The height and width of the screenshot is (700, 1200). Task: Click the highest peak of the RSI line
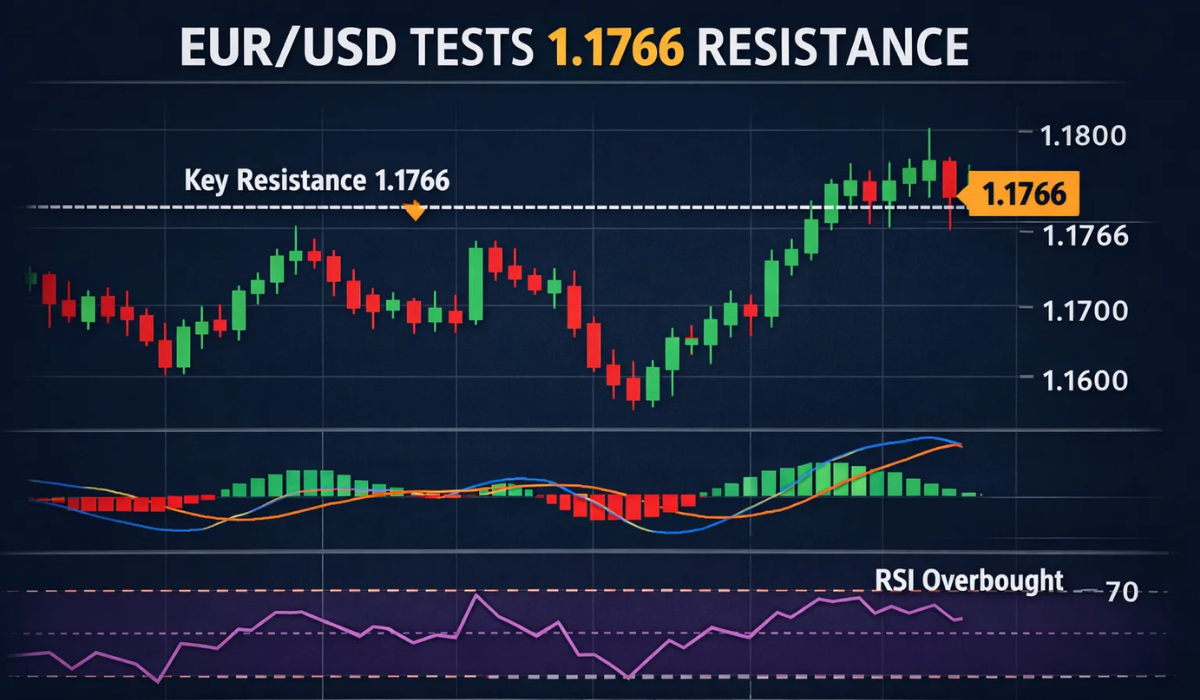tap(478, 596)
